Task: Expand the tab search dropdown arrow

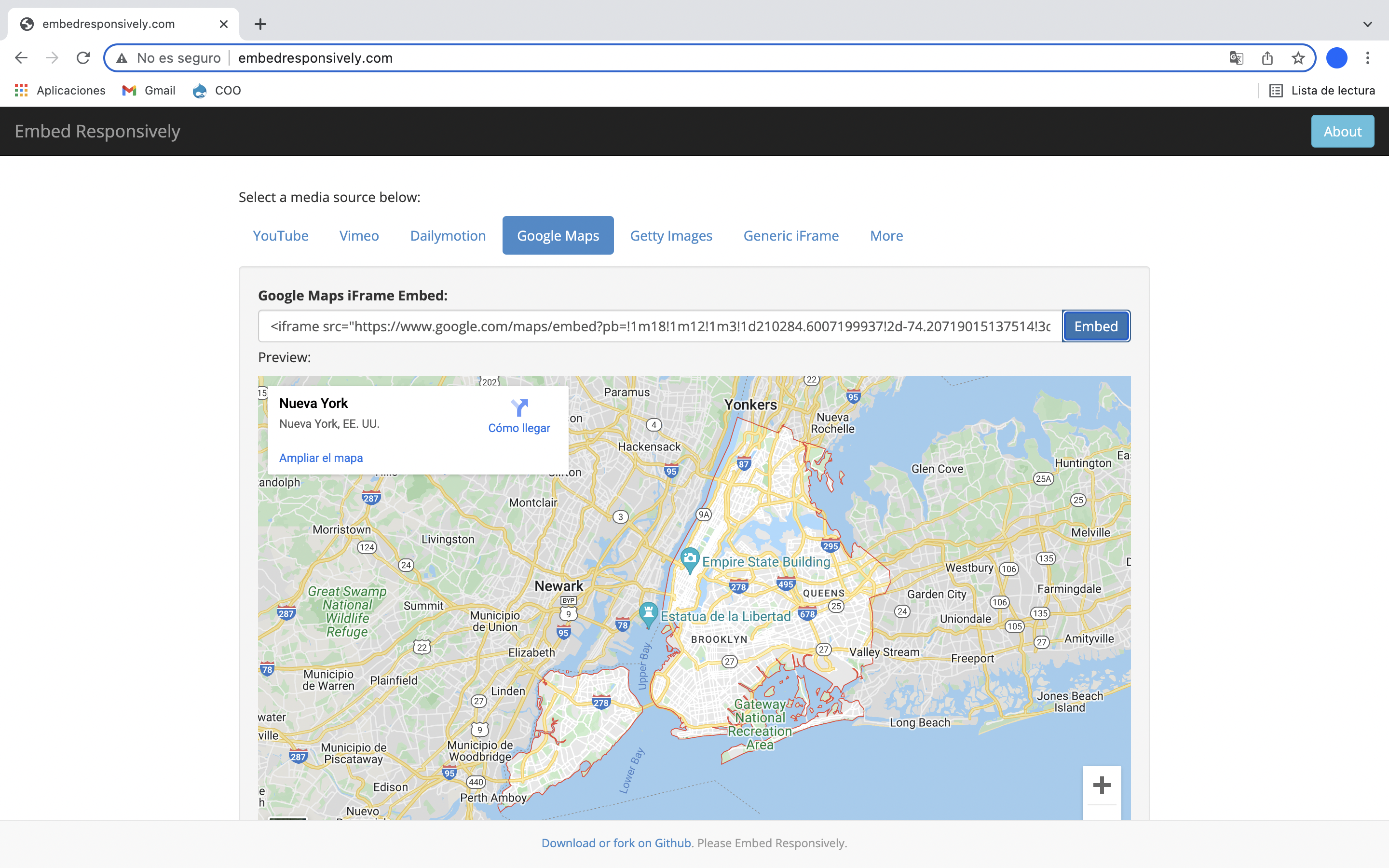Action: (x=1368, y=24)
